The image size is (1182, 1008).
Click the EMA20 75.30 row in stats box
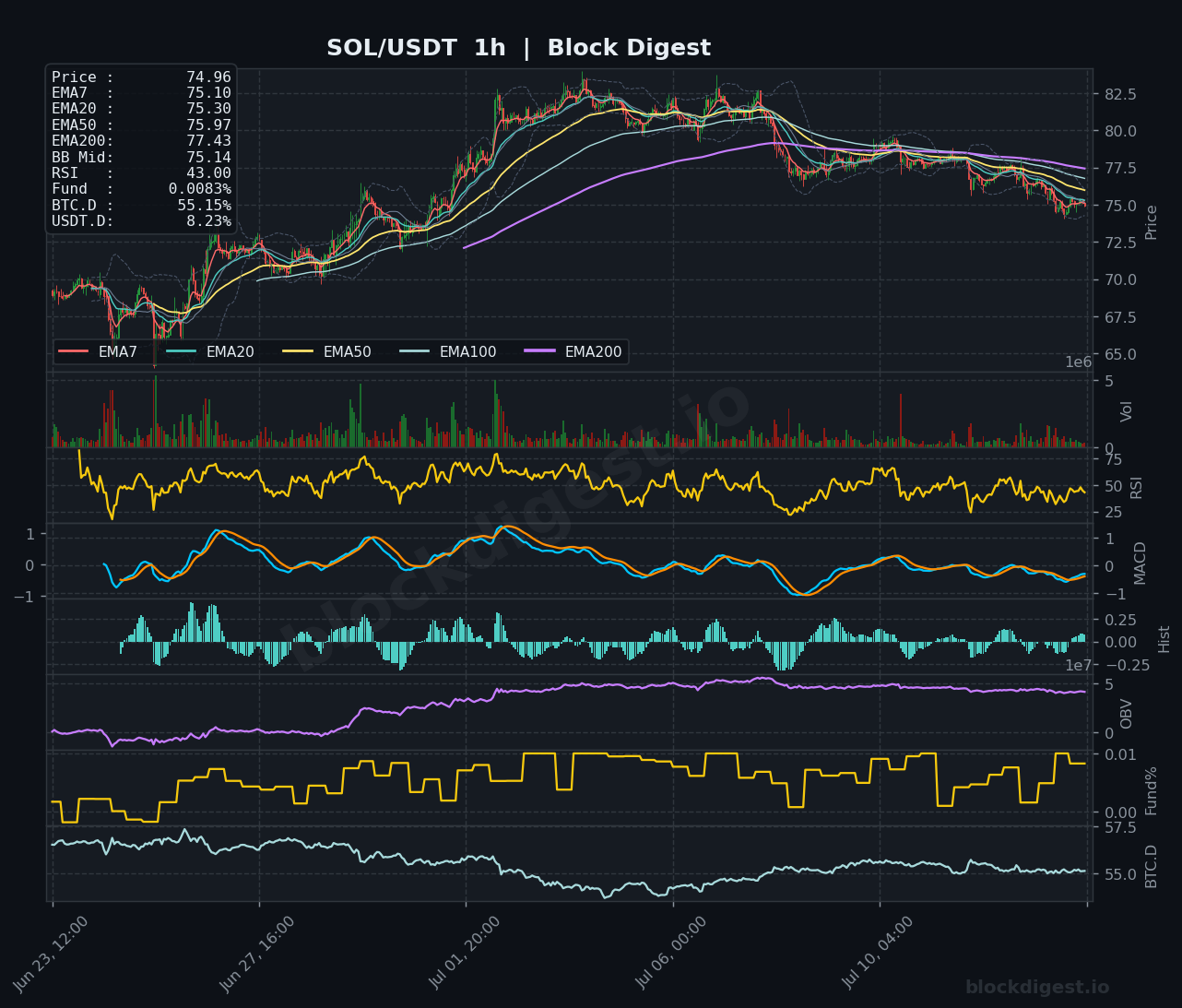(141, 109)
